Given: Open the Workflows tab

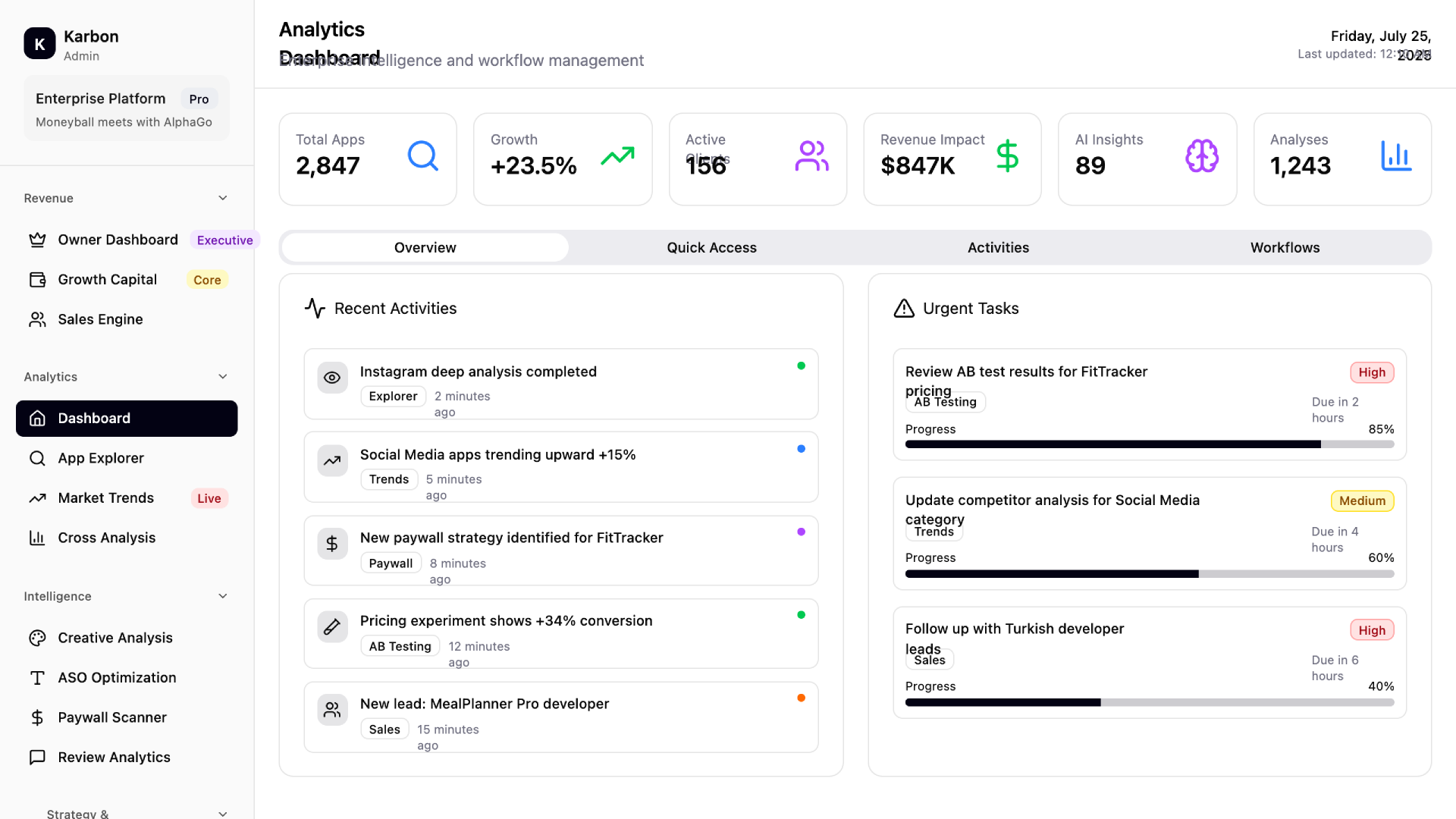Looking at the screenshot, I should point(1285,248).
